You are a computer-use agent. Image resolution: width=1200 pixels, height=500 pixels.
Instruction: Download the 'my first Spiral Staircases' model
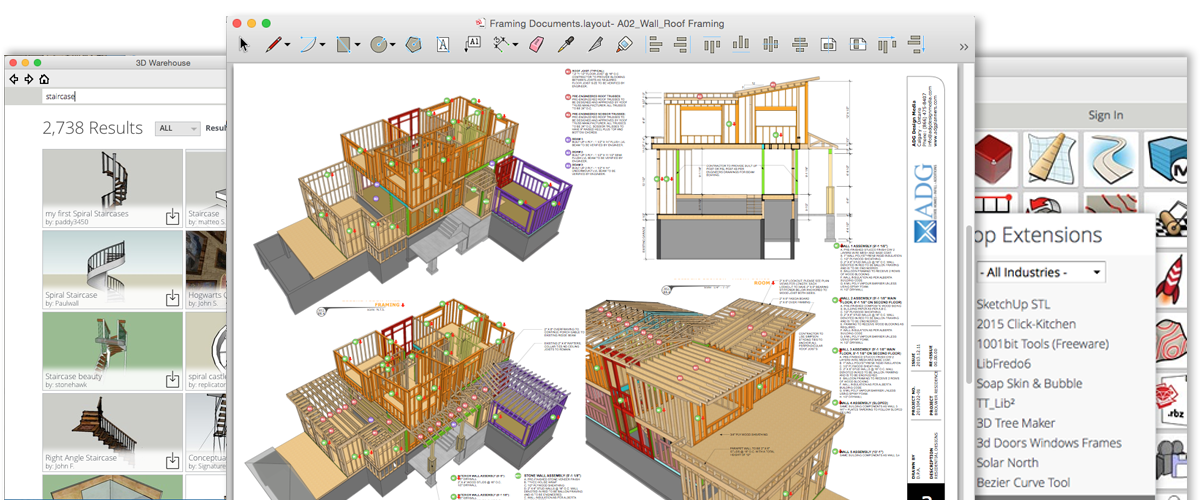(171, 216)
